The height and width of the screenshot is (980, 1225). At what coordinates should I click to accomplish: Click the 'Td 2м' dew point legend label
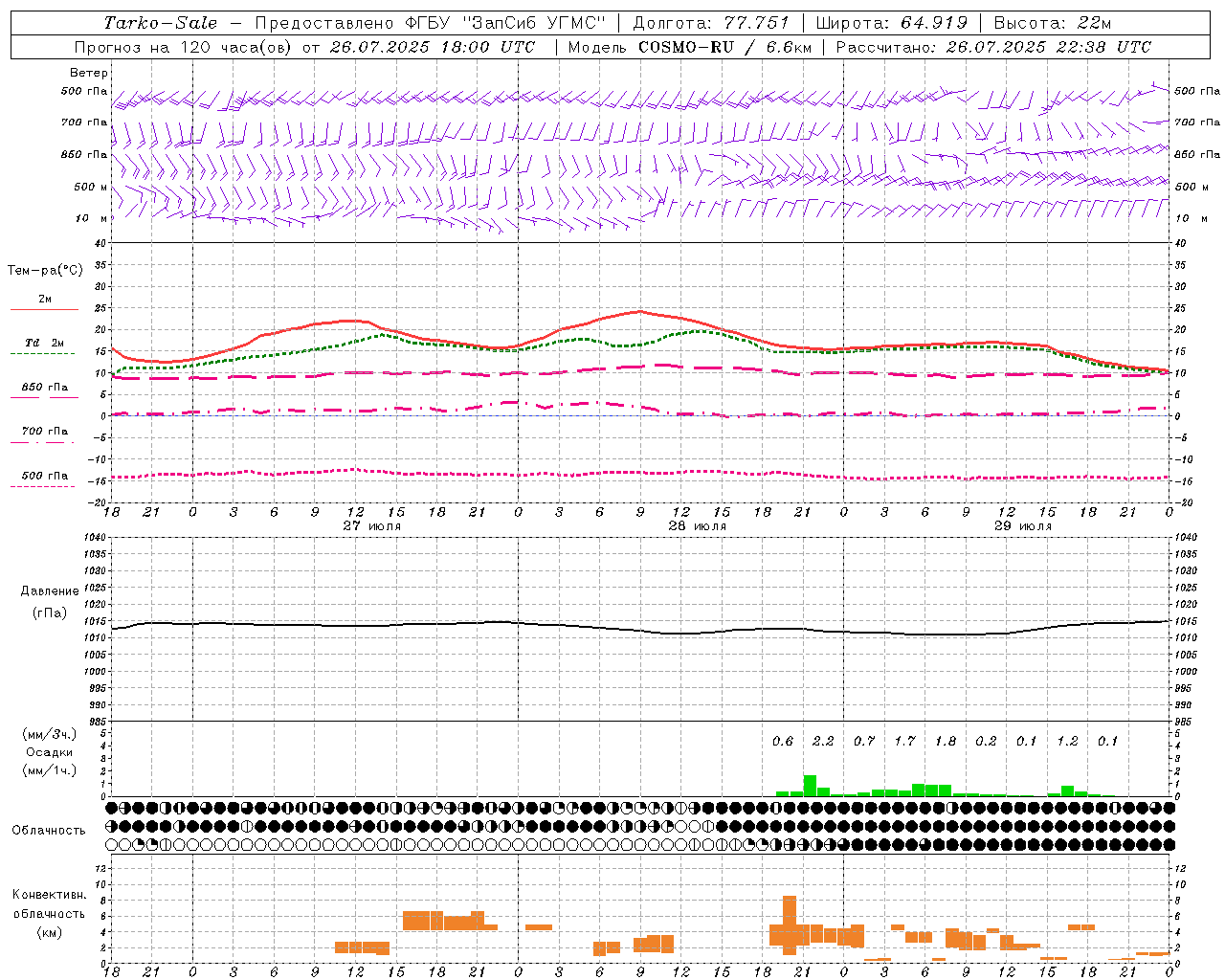pyautogui.click(x=45, y=343)
